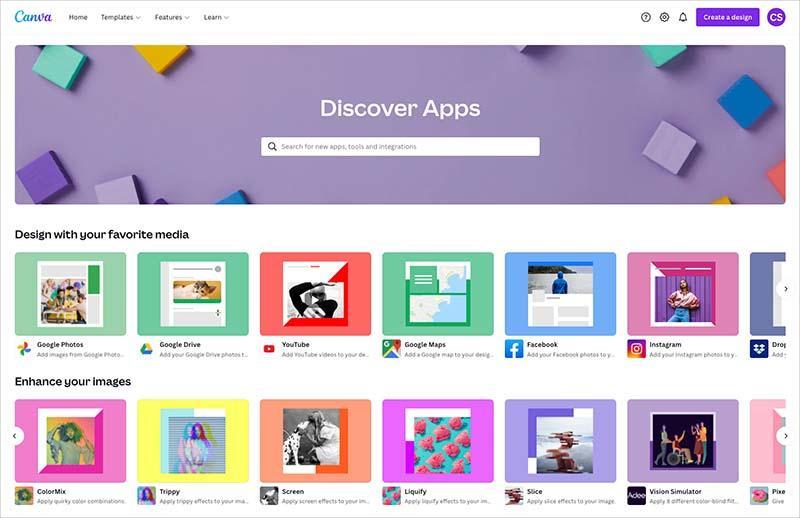Click the YouTube title link
Image resolution: width=800 pixels, height=518 pixels.
click(295, 344)
